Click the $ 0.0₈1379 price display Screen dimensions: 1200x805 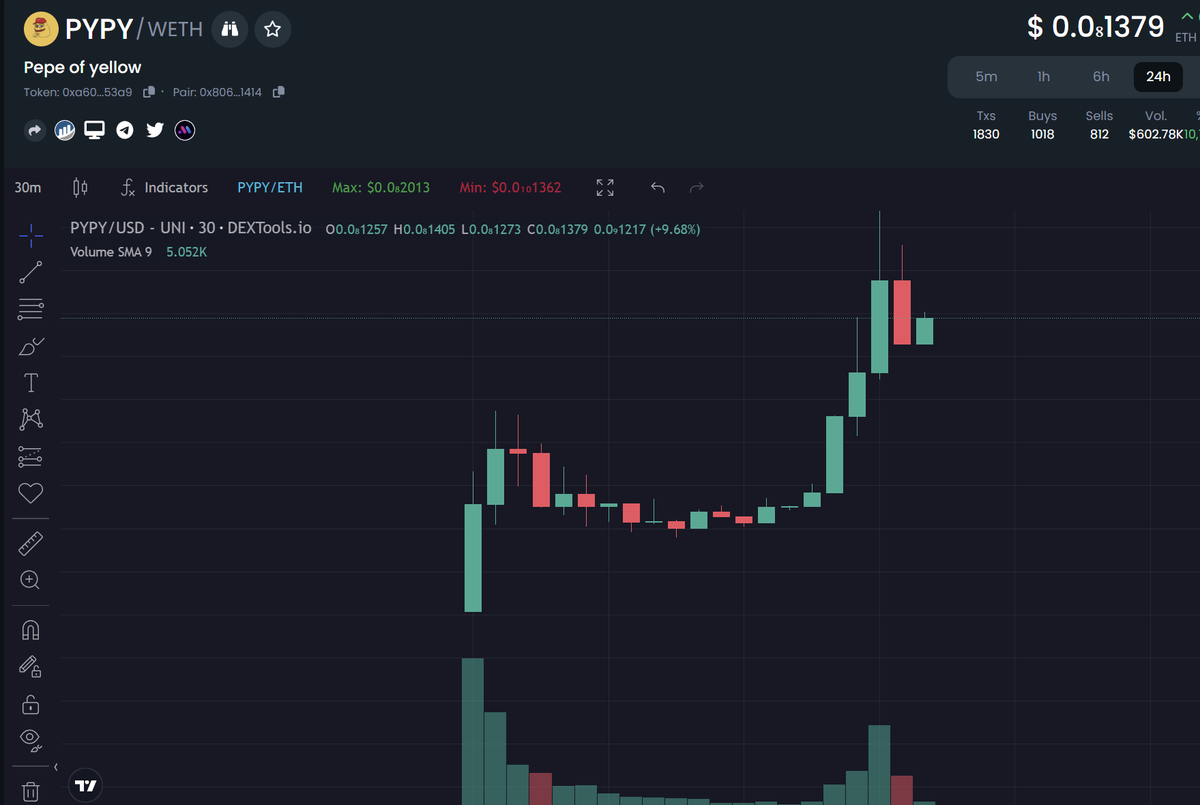click(x=1096, y=26)
